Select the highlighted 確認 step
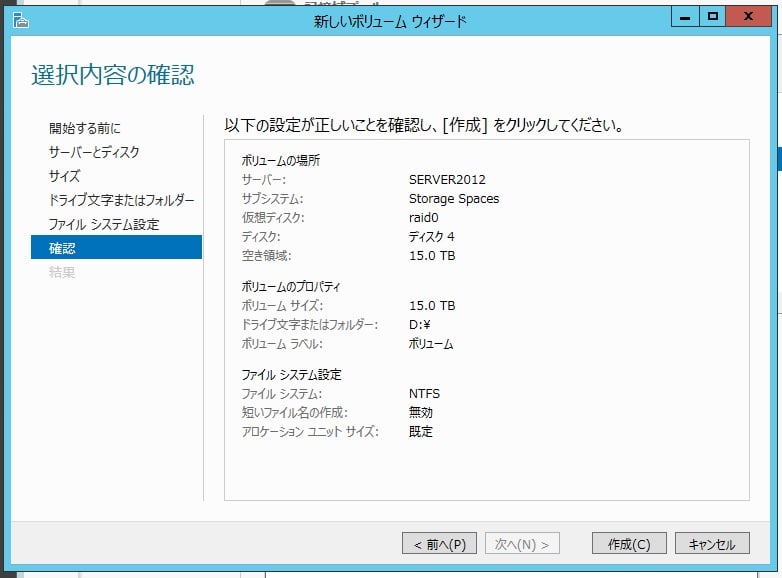This screenshot has height=578, width=782. pyautogui.click(x=116, y=247)
